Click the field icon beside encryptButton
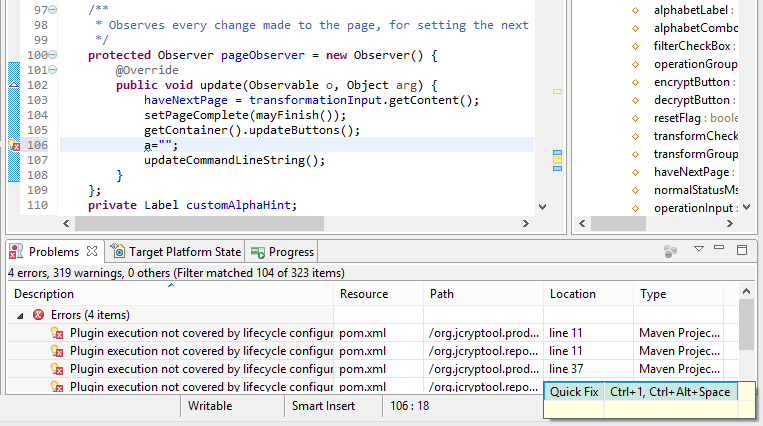Image resolution: width=763 pixels, height=426 pixels. (x=636, y=83)
